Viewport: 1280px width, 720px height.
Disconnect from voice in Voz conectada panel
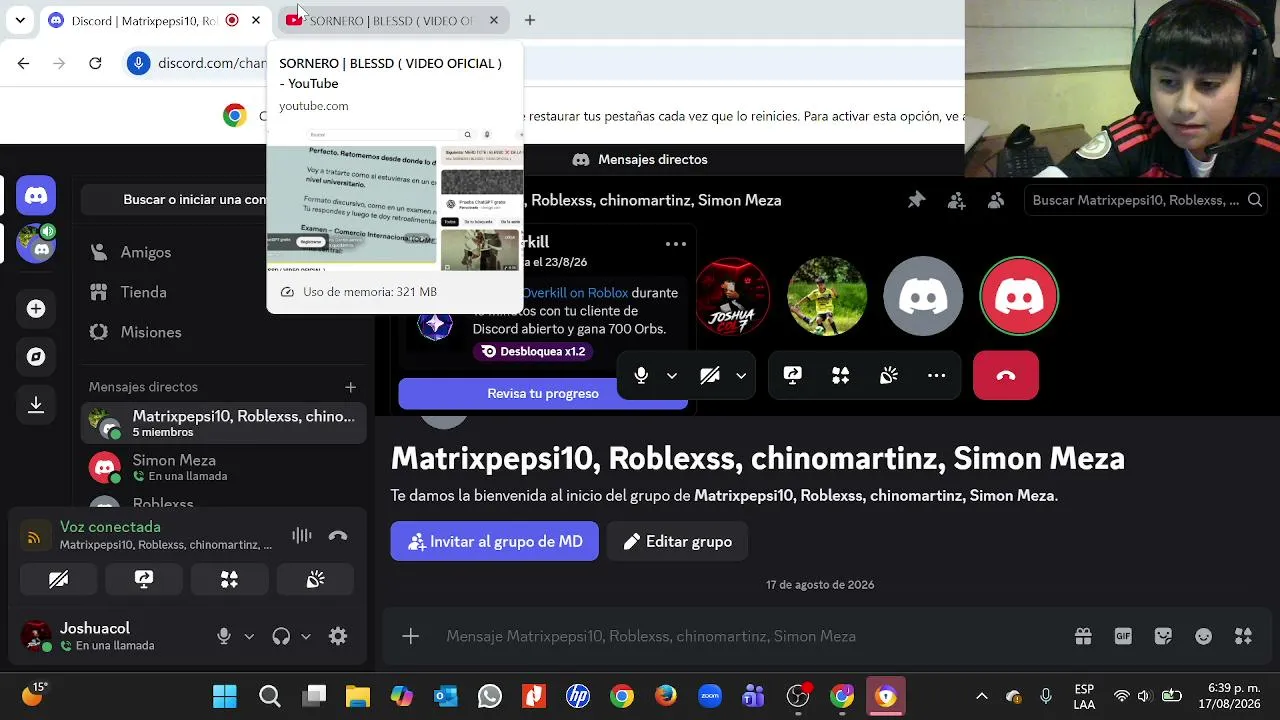tap(338, 536)
